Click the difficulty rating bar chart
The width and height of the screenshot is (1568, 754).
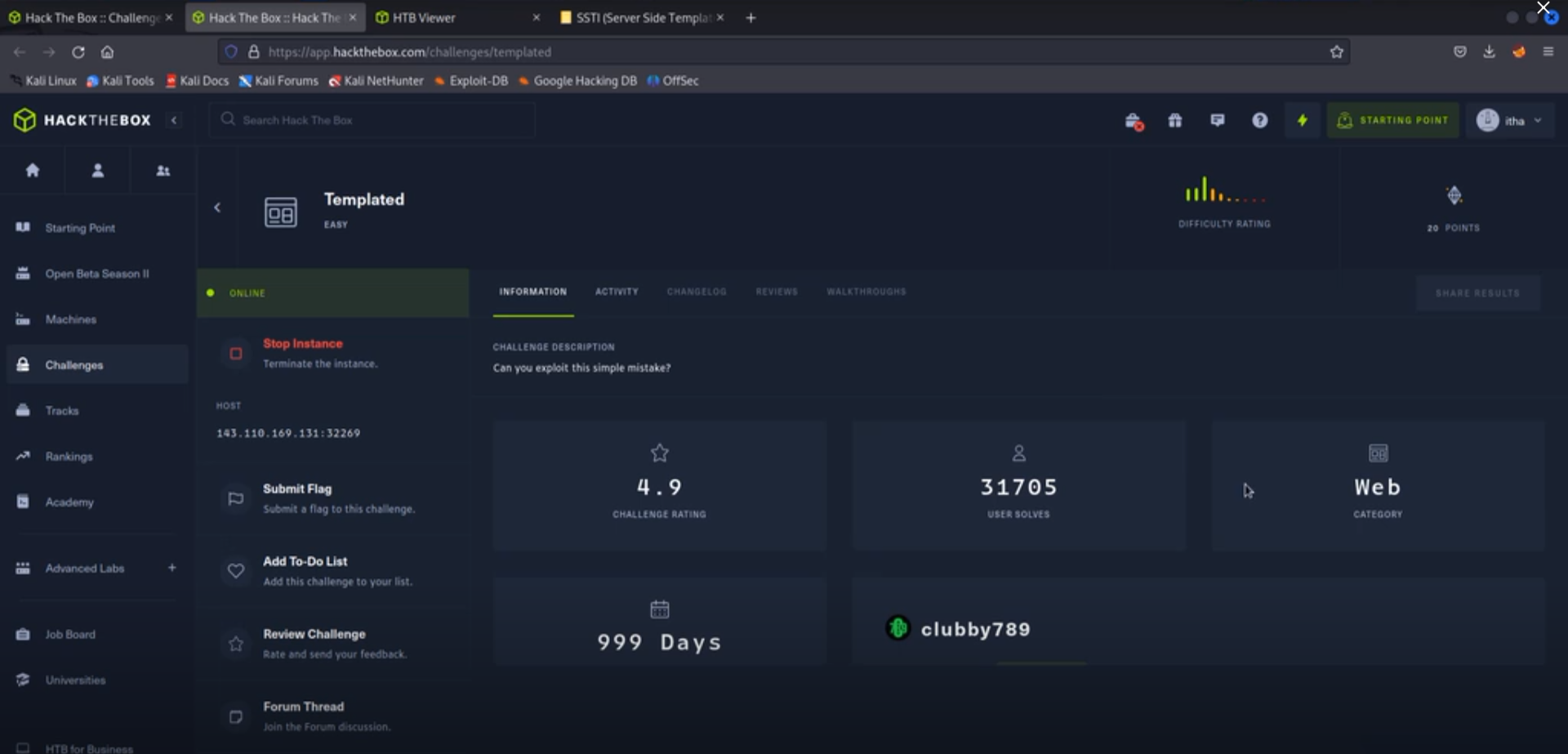[1225, 190]
